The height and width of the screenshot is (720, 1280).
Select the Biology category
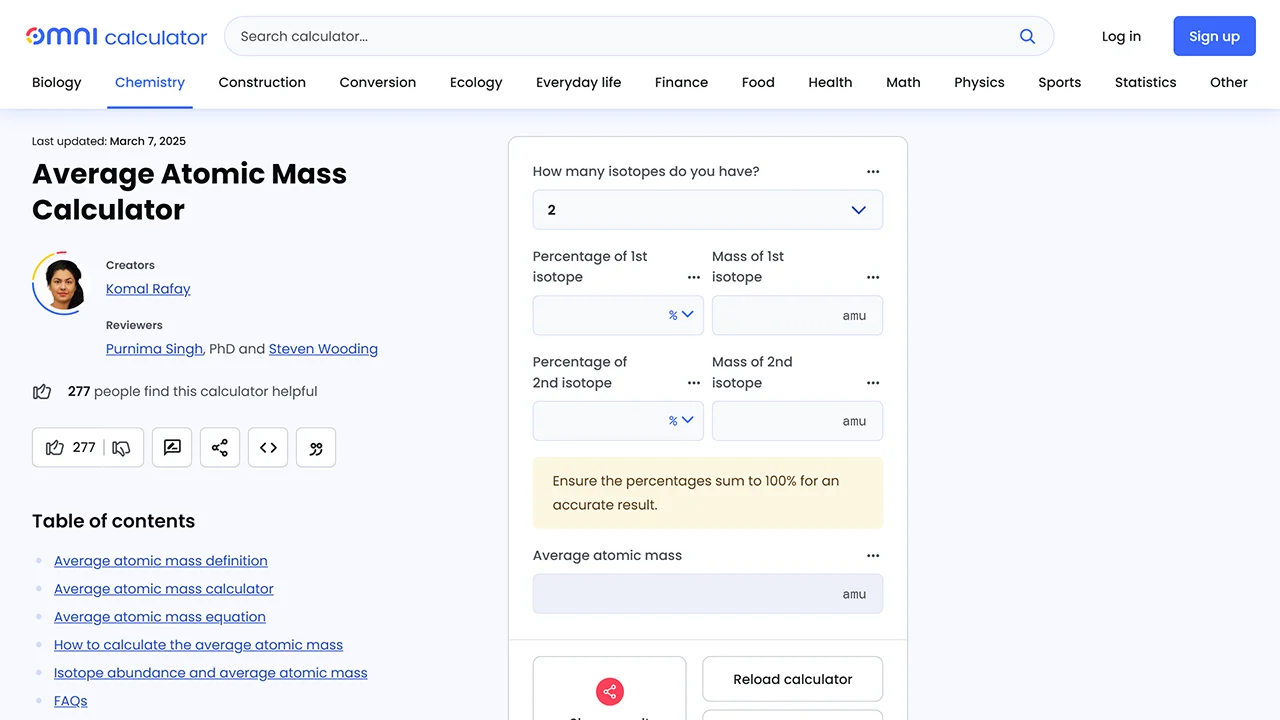click(56, 82)
